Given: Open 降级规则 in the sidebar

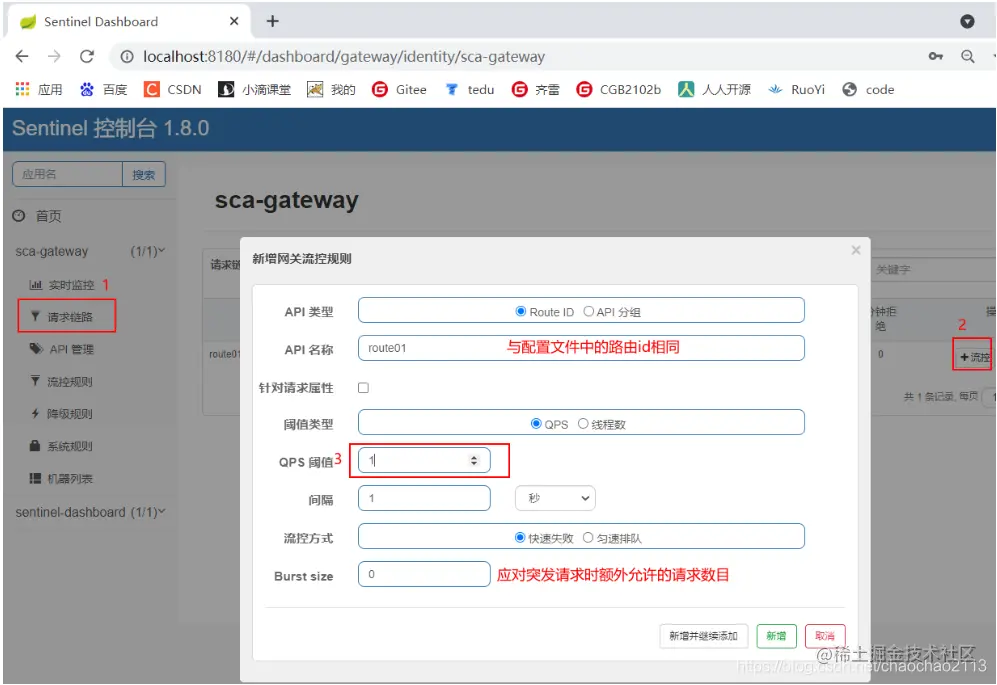Looking at the screenshot, I should click(62, 414).
